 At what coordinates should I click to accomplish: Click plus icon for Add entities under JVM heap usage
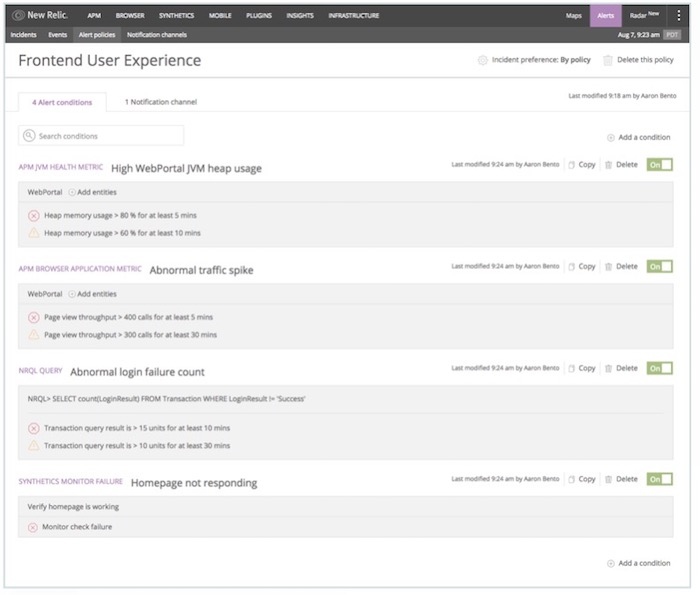(x=72, y=192)
